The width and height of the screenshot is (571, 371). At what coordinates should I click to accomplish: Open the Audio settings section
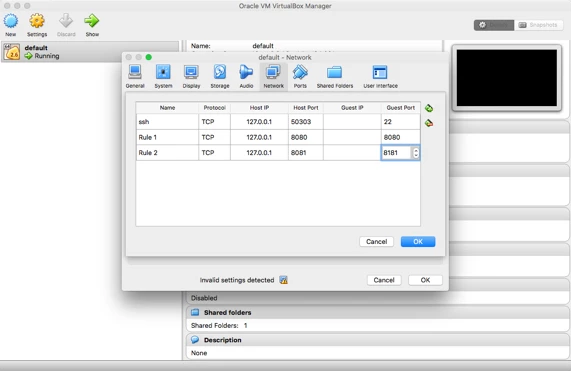pos(246,76)
